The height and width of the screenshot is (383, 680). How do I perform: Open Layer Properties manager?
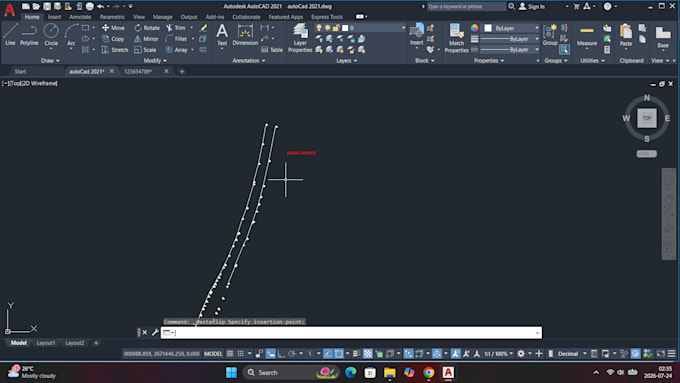[x=300, y=38]
